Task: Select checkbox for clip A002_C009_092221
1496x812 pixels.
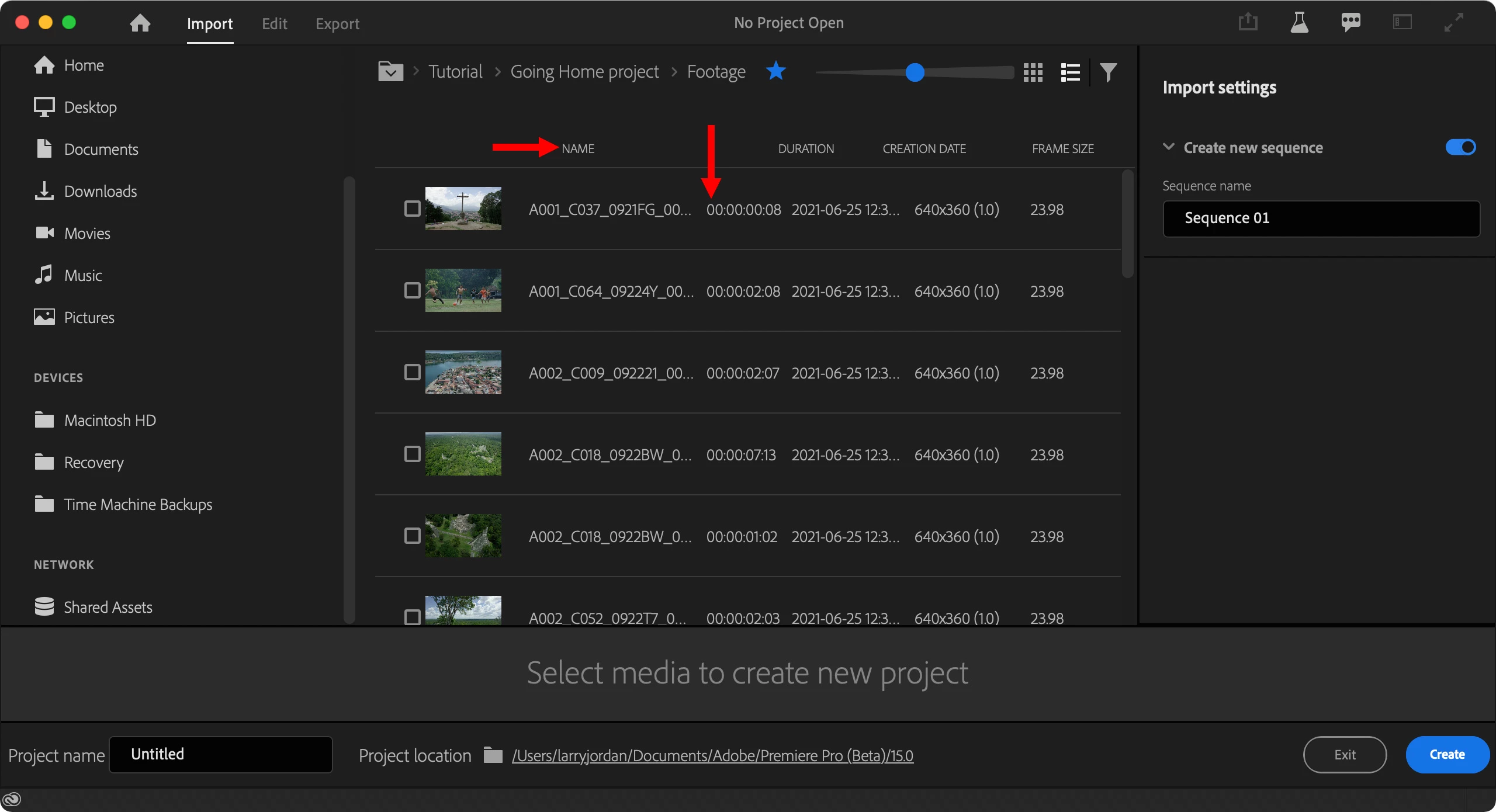Action: pyautogui.click(x=413, y=372)
